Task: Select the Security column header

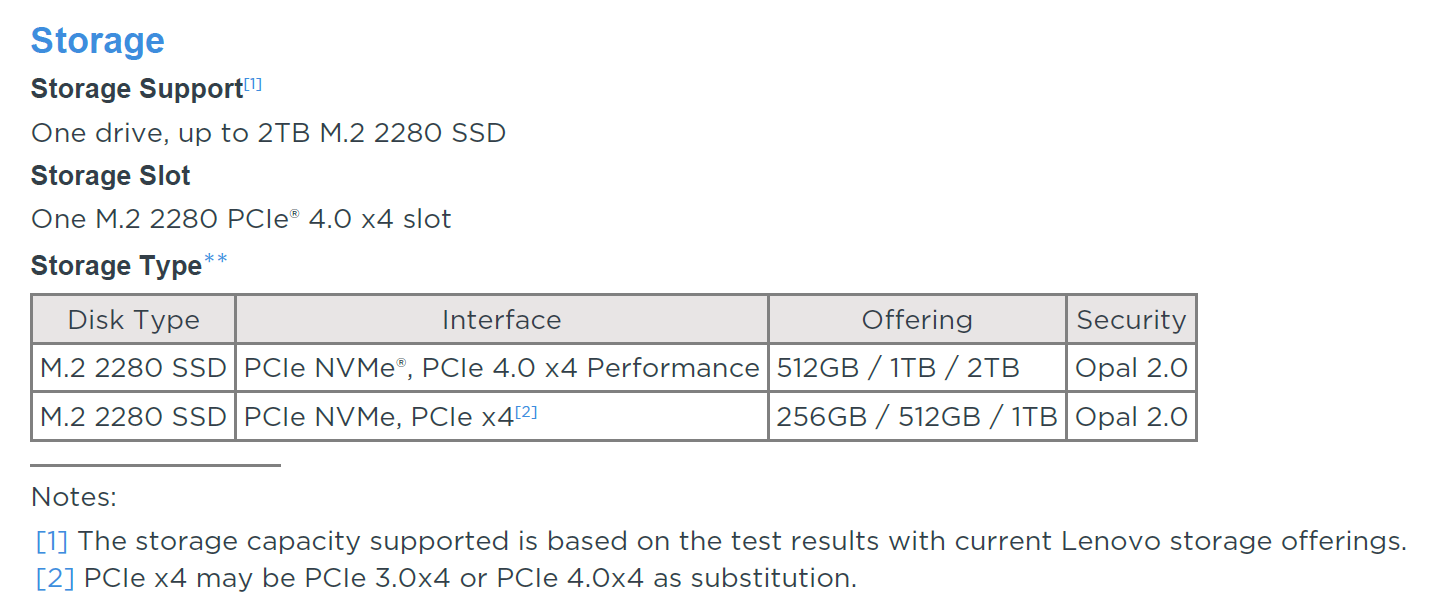Action: pos(1131,320)
